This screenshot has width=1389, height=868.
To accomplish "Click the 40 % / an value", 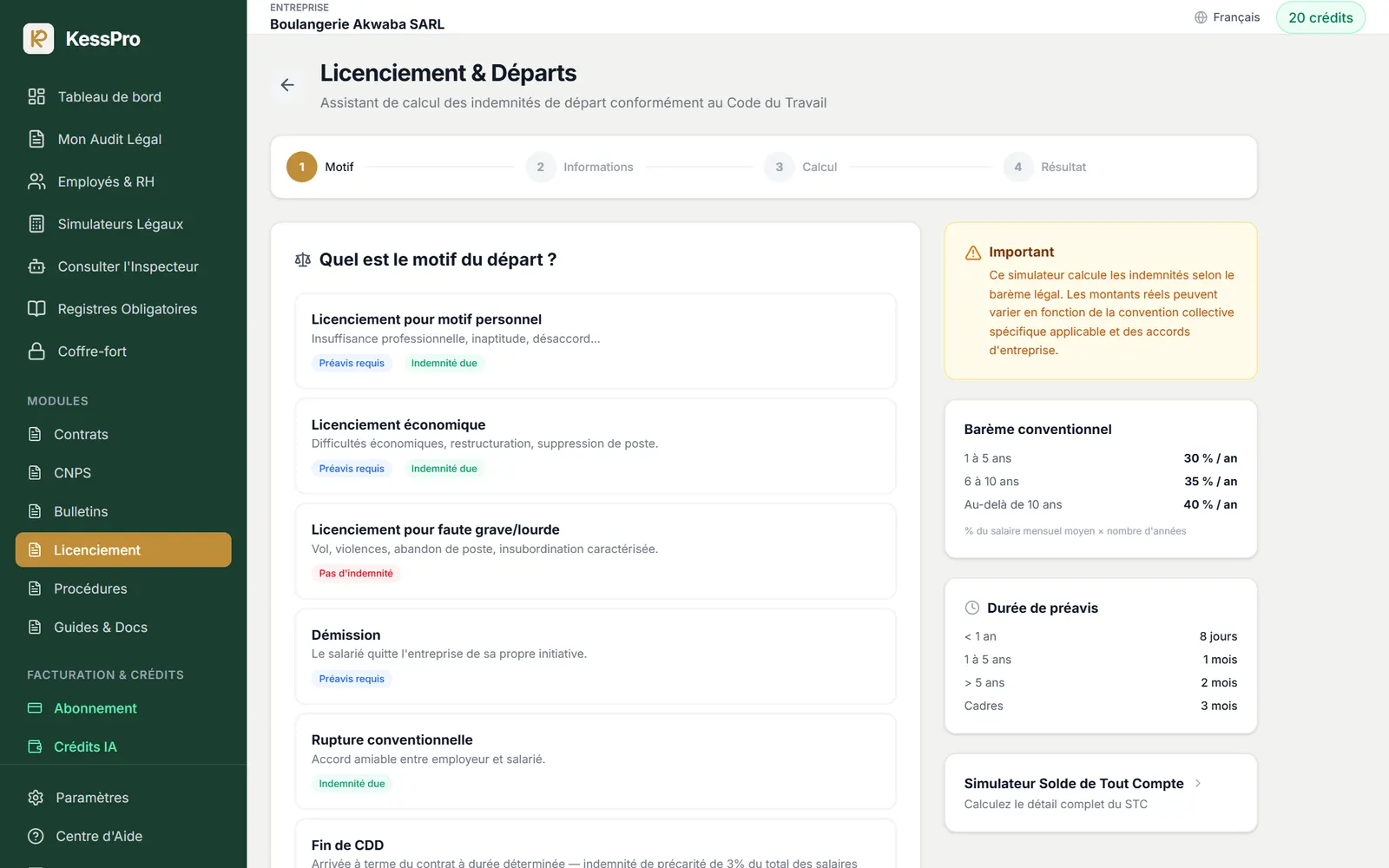I will pyautogui.click(x=1210, y=504).
